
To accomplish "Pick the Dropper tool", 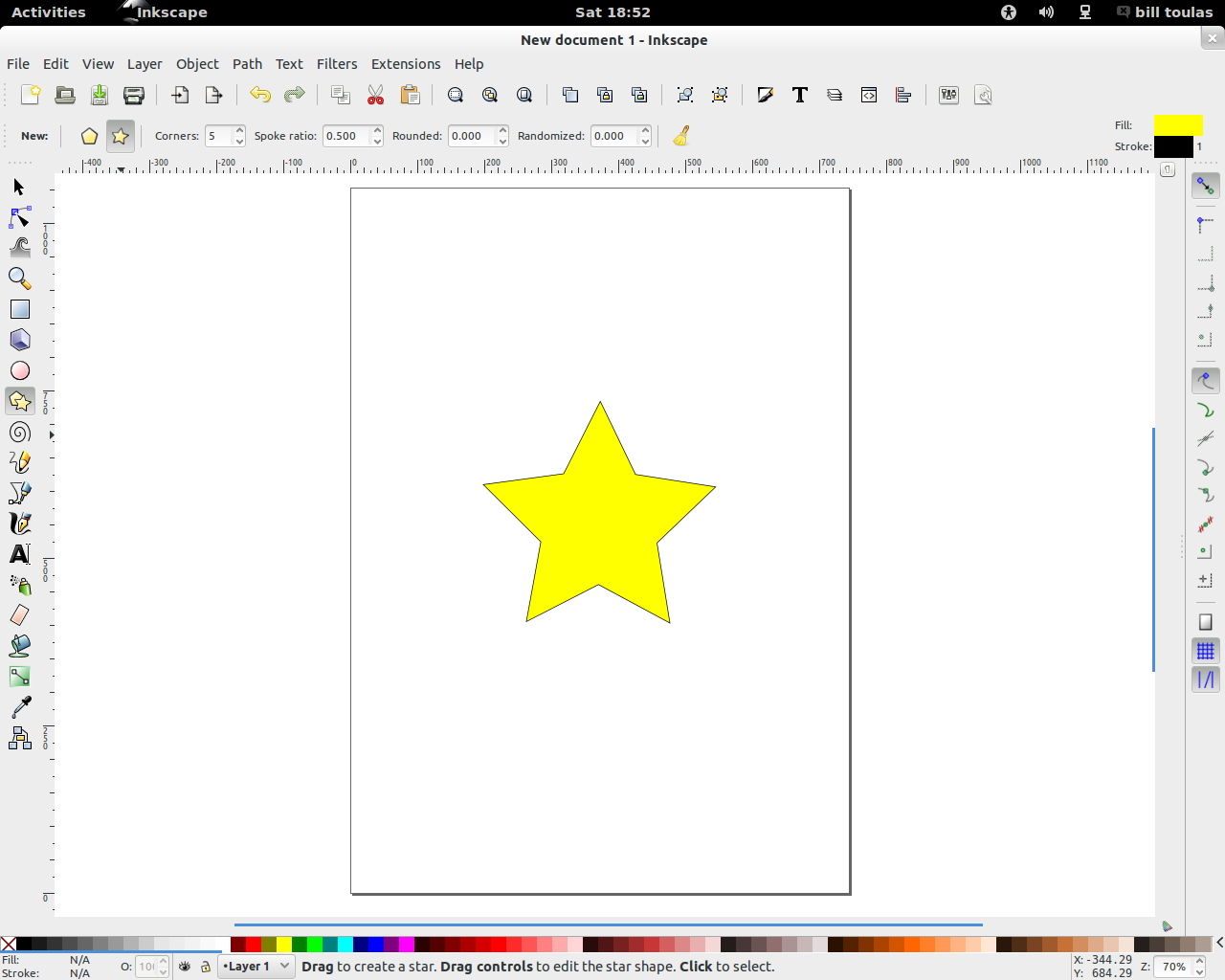I will click(19, 705).
